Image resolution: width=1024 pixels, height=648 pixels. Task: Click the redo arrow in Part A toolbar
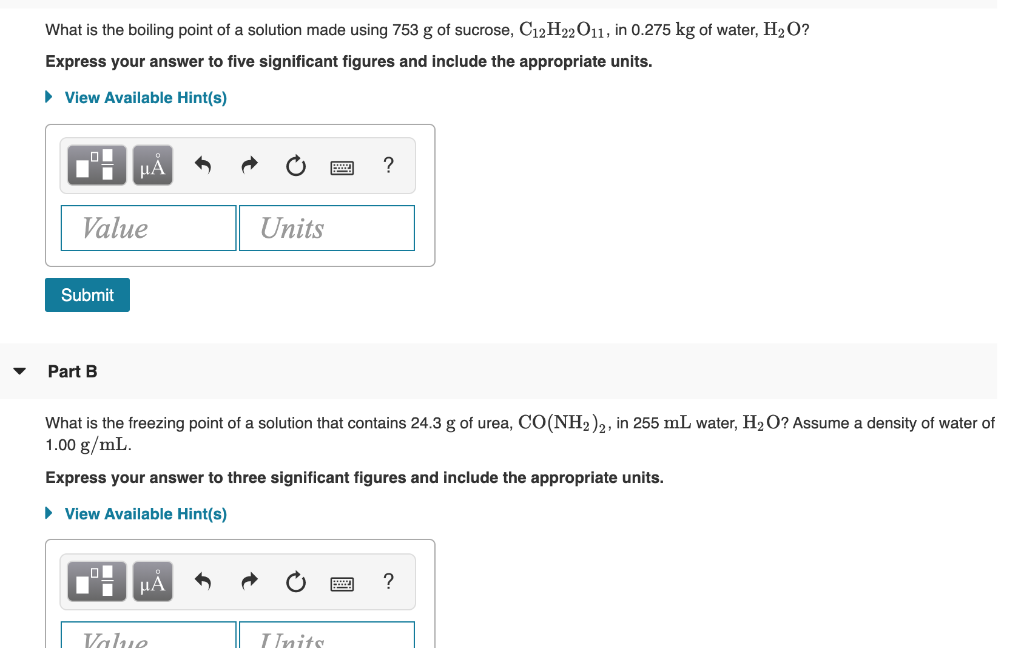click(248, 165)
